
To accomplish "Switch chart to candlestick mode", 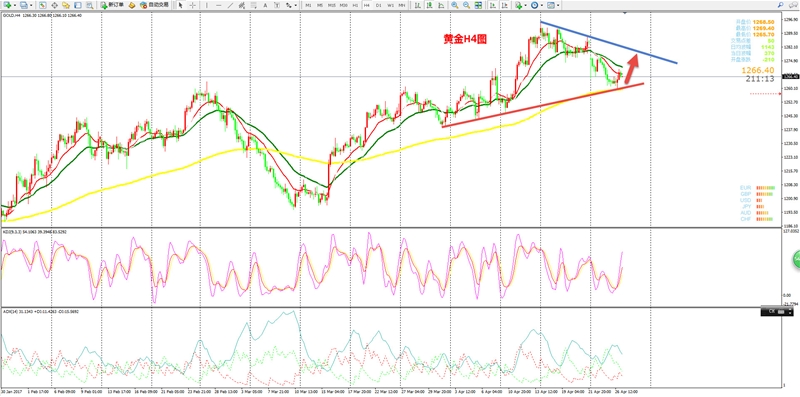I will tap(430, 5).
